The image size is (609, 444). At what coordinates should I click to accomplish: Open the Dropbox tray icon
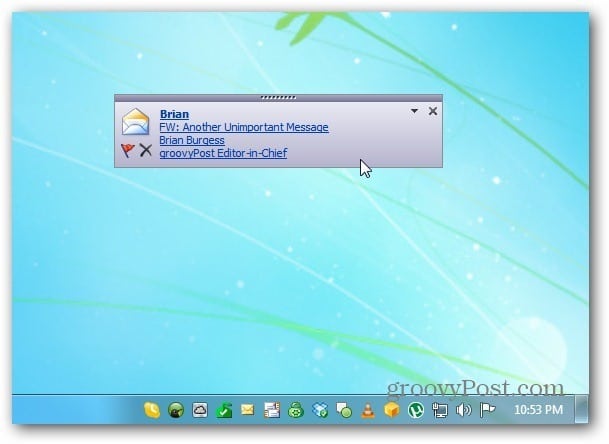click(320, 410)
